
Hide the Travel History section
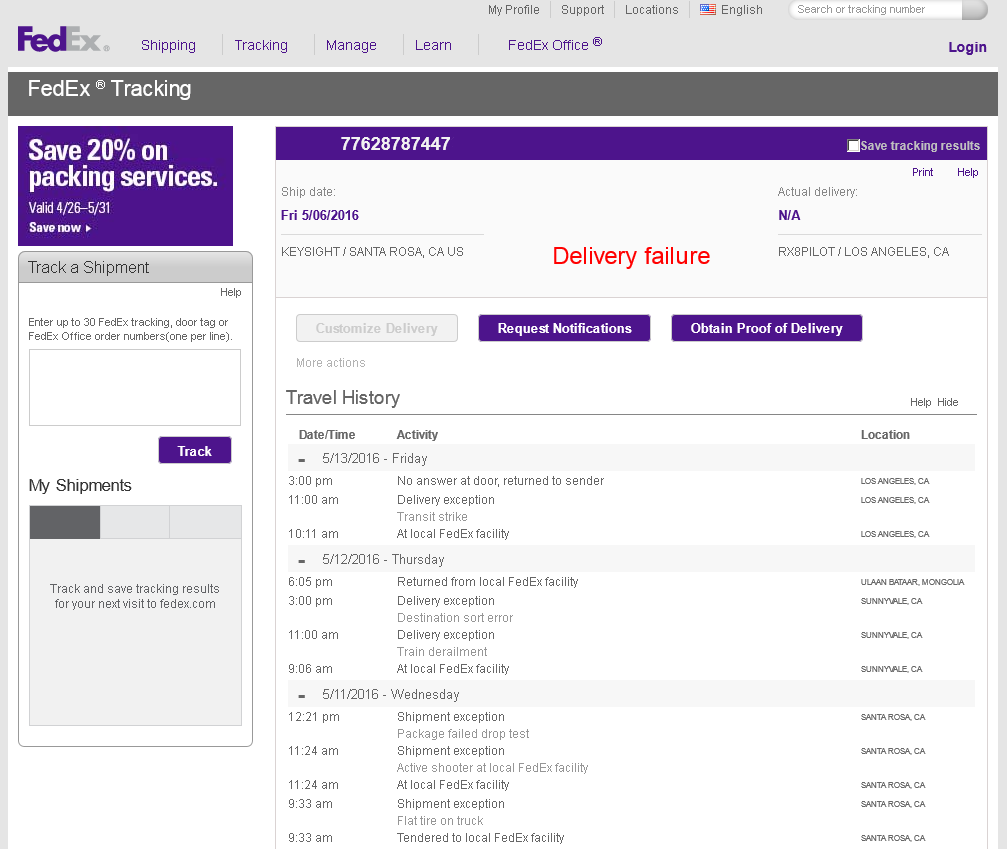click(x=947, y=402)
